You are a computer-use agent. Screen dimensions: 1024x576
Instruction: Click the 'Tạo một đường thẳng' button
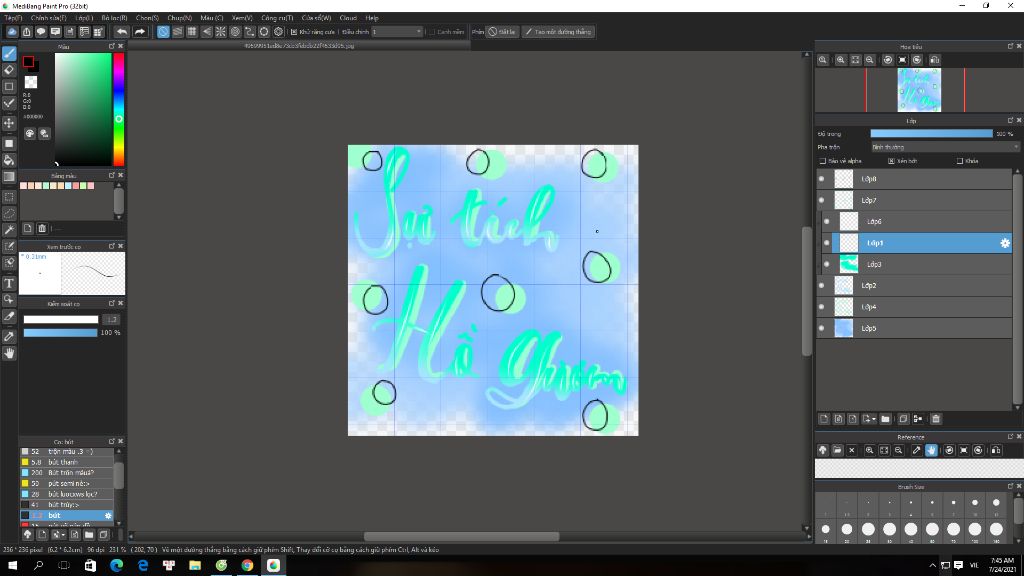(x=558, y=31)
